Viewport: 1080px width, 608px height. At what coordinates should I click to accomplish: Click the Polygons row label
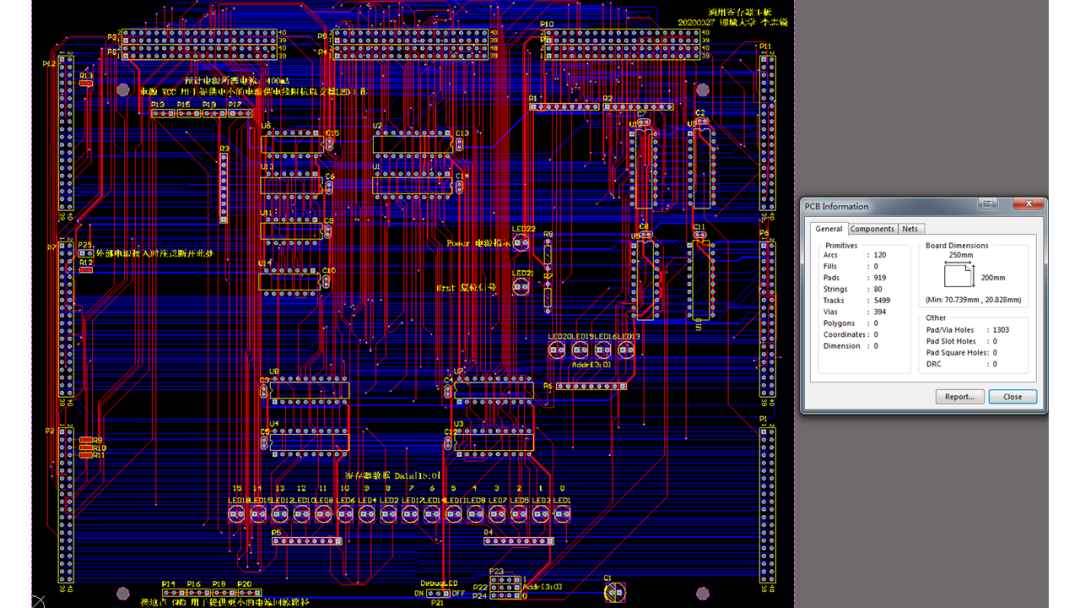tap(839, 323)
